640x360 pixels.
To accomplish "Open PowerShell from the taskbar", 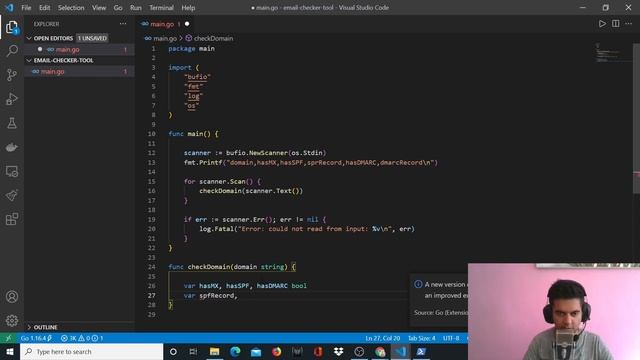I will 421,351.
